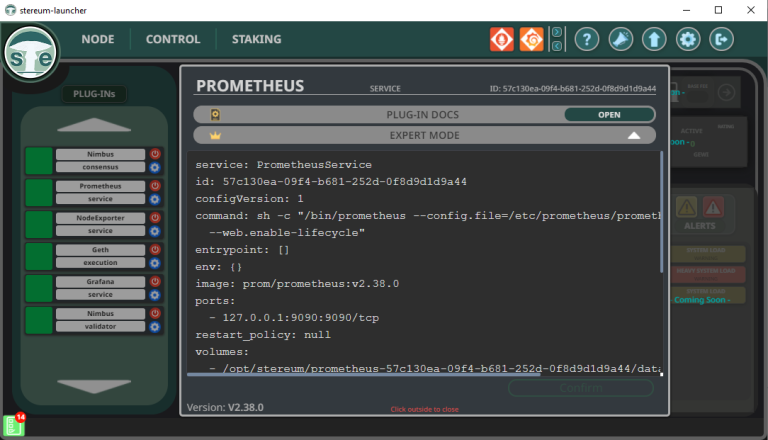768x440 pixels.
Task: Open settings gear for Geth execution
Action: coord(155,263)
